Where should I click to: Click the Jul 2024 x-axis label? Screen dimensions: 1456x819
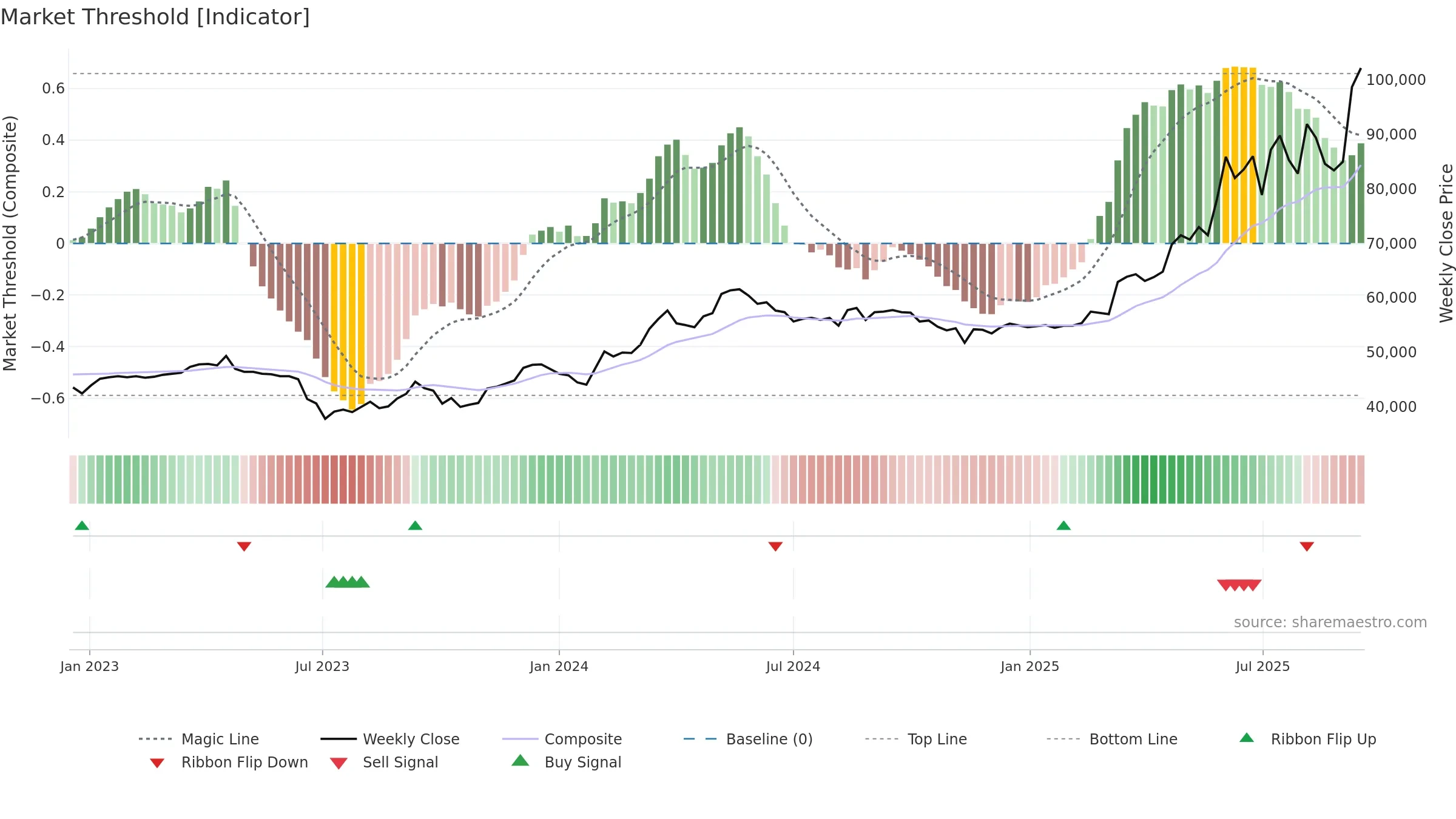793,666
